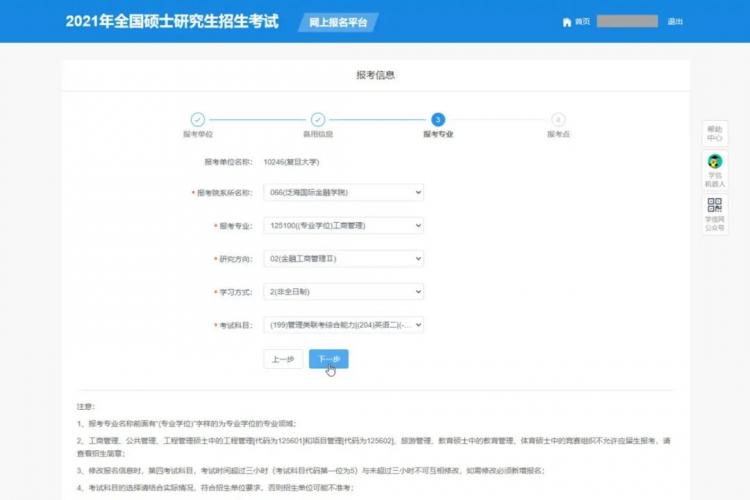Click the 10246(复旦大学) value text
Viewport: 750px width, 500px height.
pyautogui.click(x=291, y=162)
